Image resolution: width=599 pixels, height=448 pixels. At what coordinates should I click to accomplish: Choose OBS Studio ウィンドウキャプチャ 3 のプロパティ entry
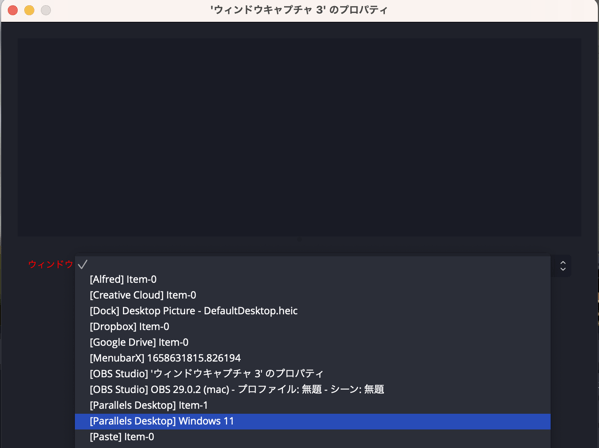pyautogui.click(x=312, y=374)
